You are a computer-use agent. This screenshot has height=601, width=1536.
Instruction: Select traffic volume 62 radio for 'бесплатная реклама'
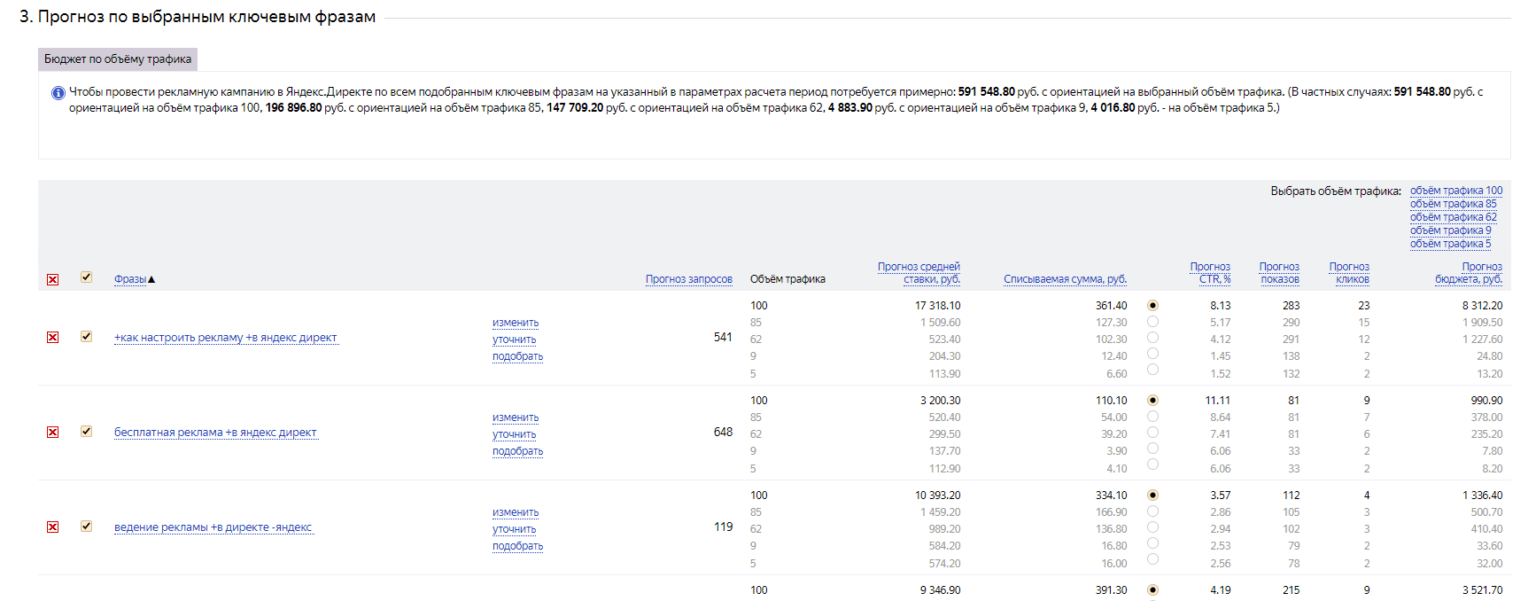[1153, 434]
